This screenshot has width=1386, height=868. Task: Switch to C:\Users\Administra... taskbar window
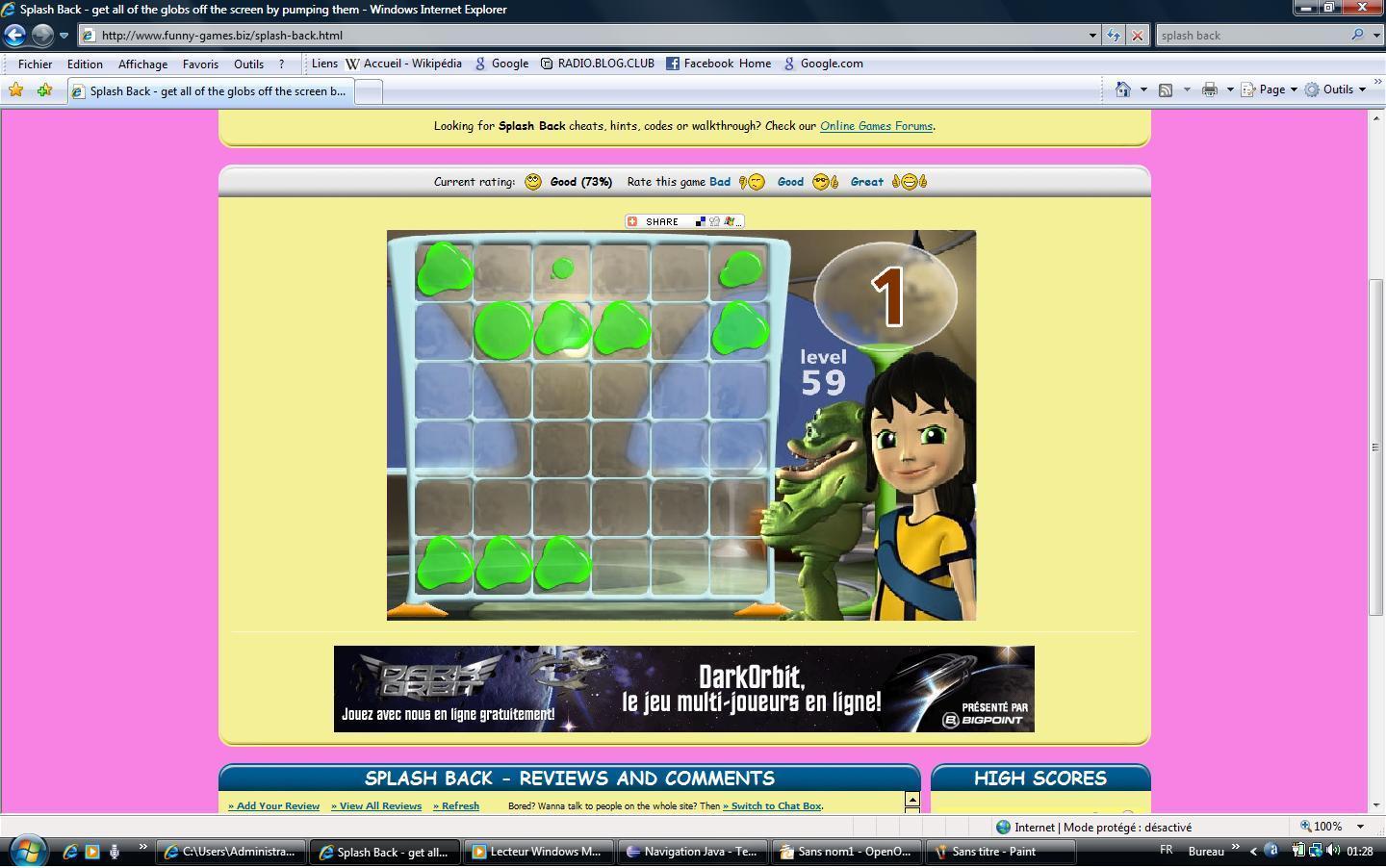pyautogui.click(x=231, y=852)
